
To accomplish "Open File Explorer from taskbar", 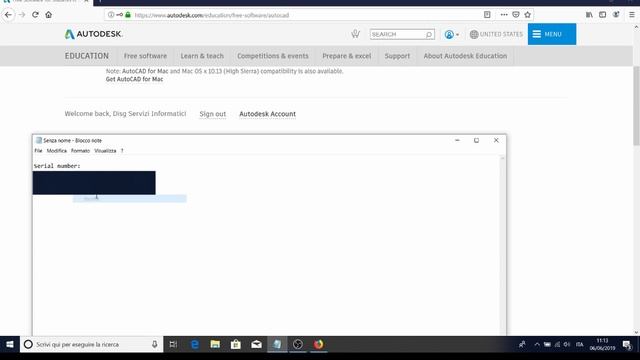I will point(215,344).
